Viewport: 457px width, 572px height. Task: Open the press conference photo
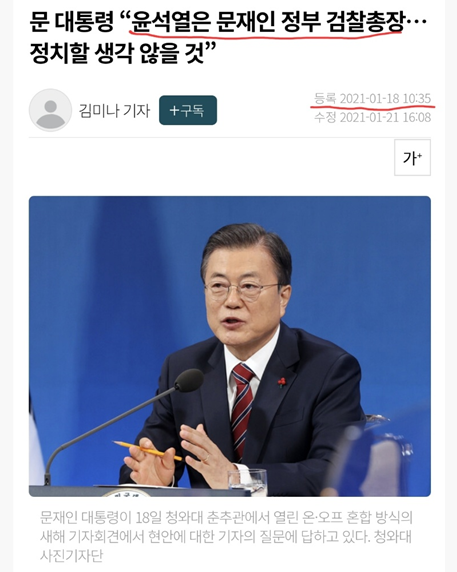coord(230,346)
